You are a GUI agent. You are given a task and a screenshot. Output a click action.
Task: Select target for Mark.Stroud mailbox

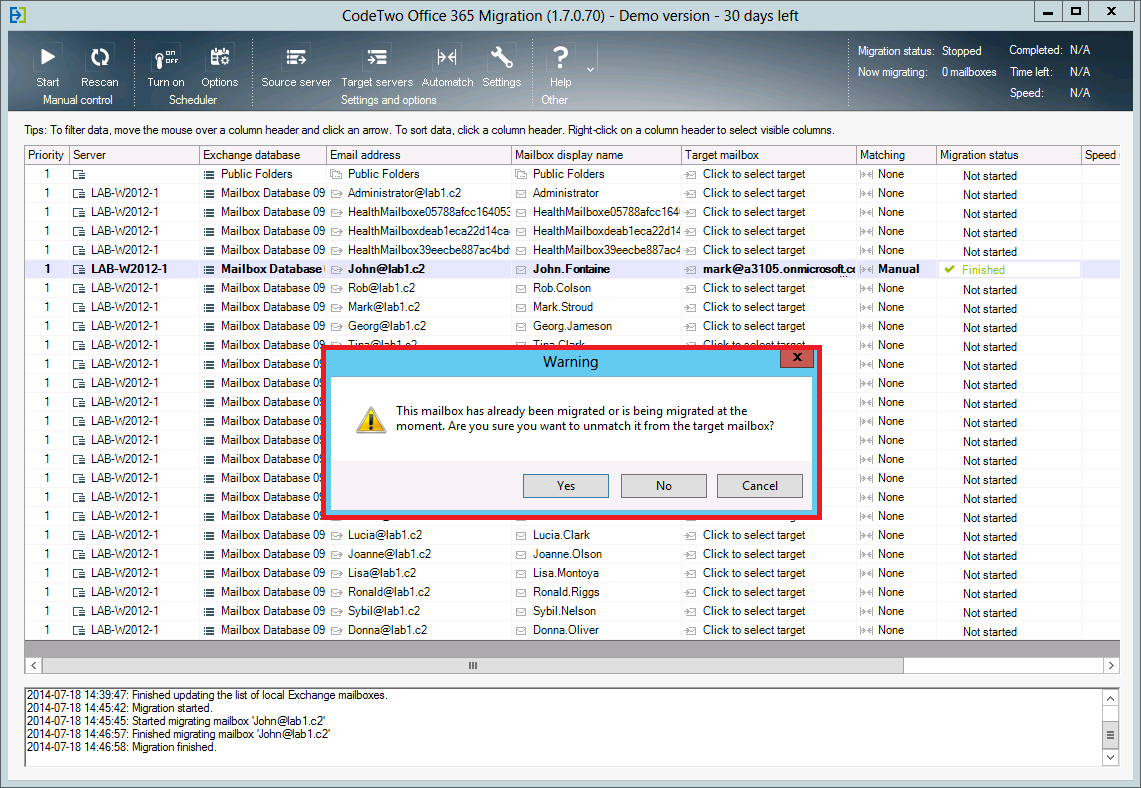pyautogui.click(x=754, y=307)
